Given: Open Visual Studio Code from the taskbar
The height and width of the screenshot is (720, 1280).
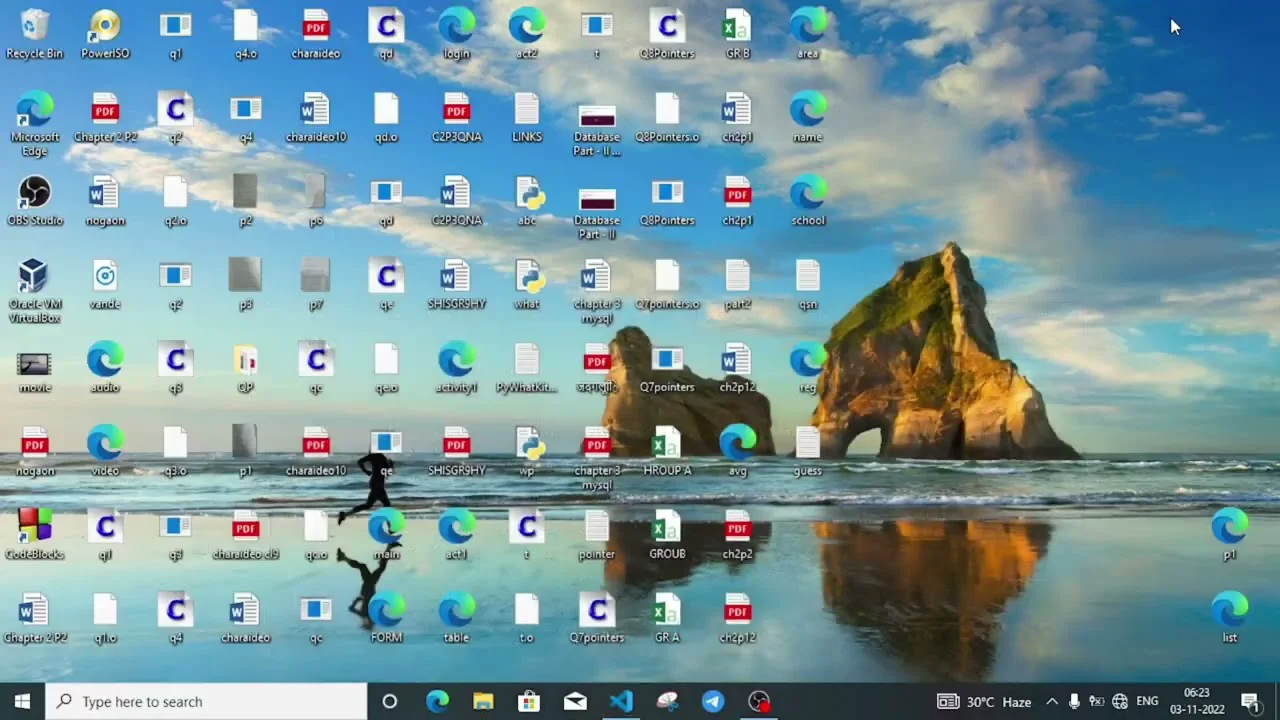Looking at the screenshot, I should 621,702.
